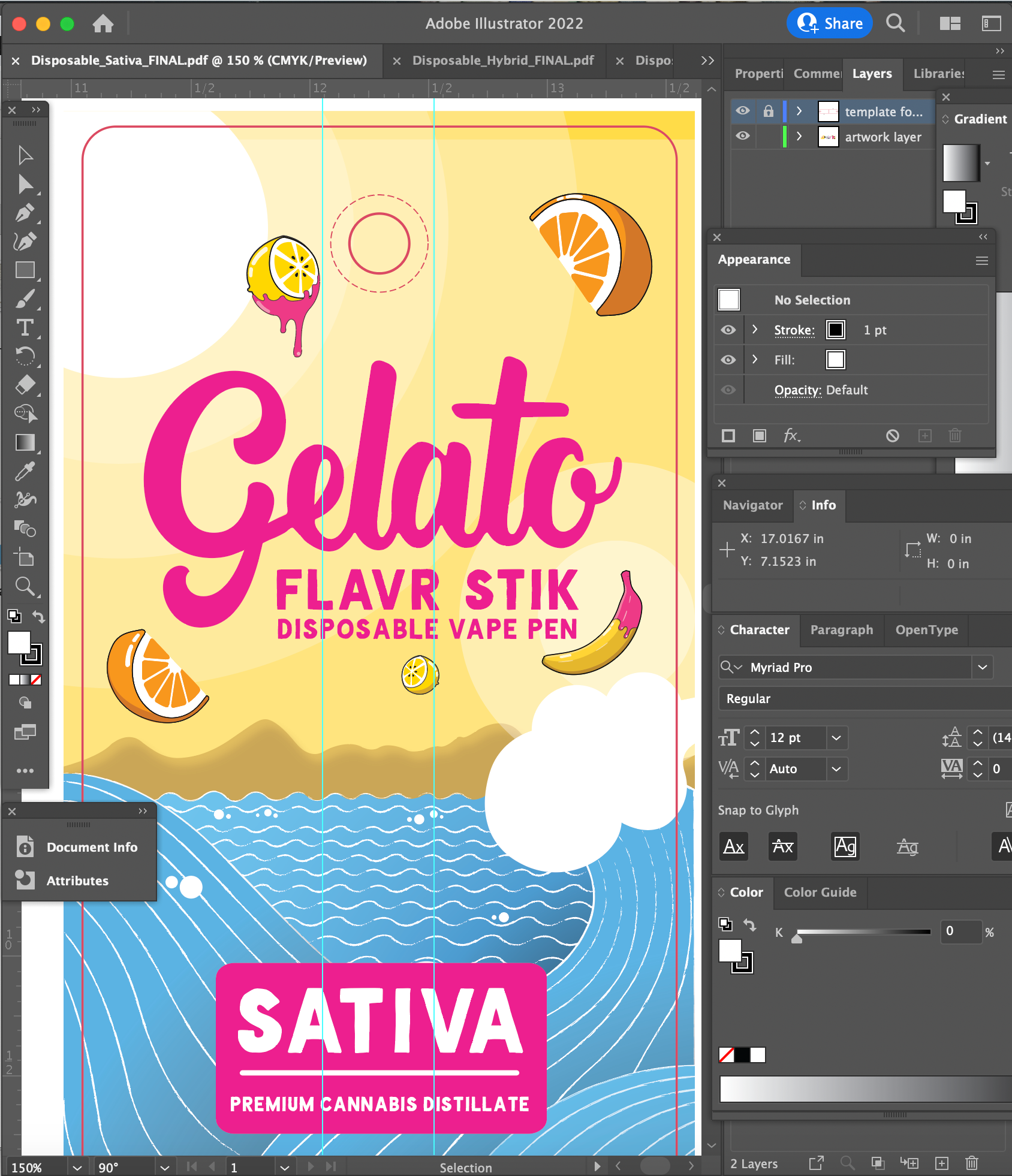Click Add New Effect fx button
Viewport: 1012px width, 1176px height.
click(x=791, y=436)
